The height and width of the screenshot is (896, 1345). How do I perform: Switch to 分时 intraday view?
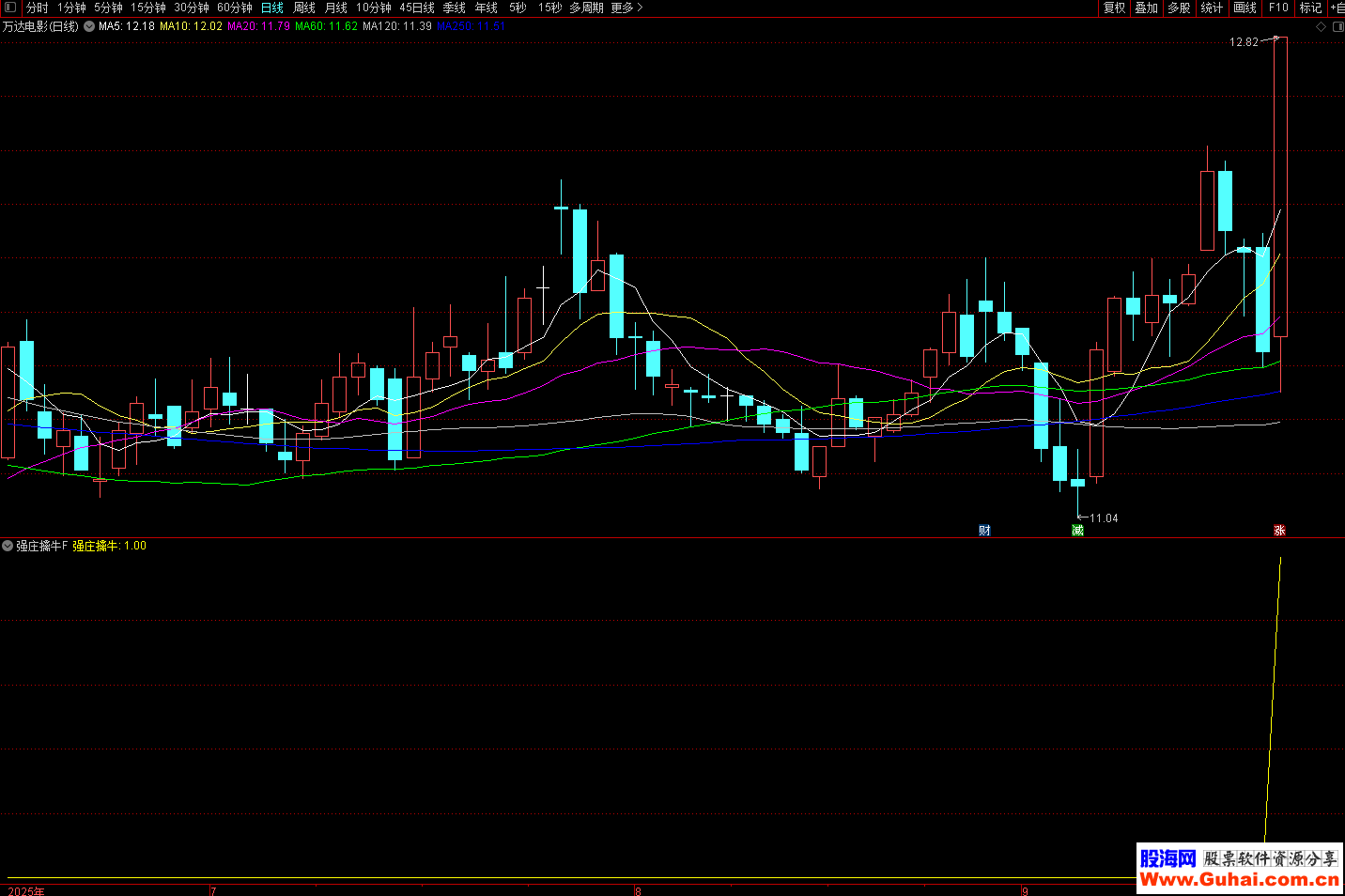point(38,8)
